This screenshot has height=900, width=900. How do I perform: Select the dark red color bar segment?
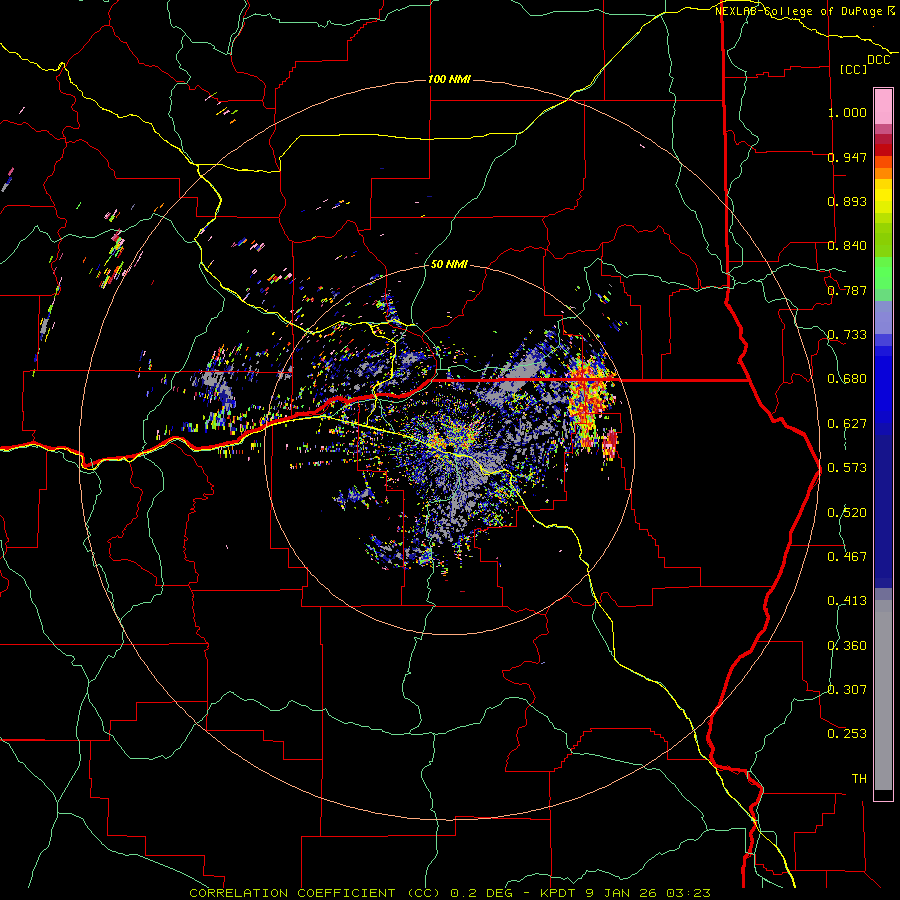[883, 150]
